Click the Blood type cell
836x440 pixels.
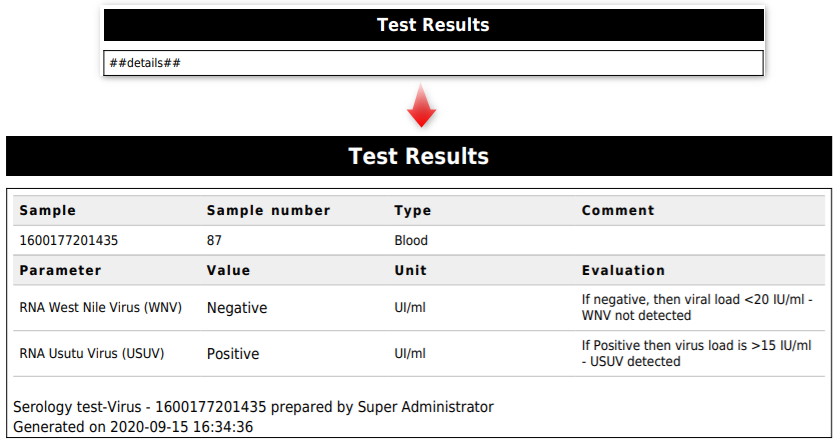pyautogui.click(x=411, y=240)
